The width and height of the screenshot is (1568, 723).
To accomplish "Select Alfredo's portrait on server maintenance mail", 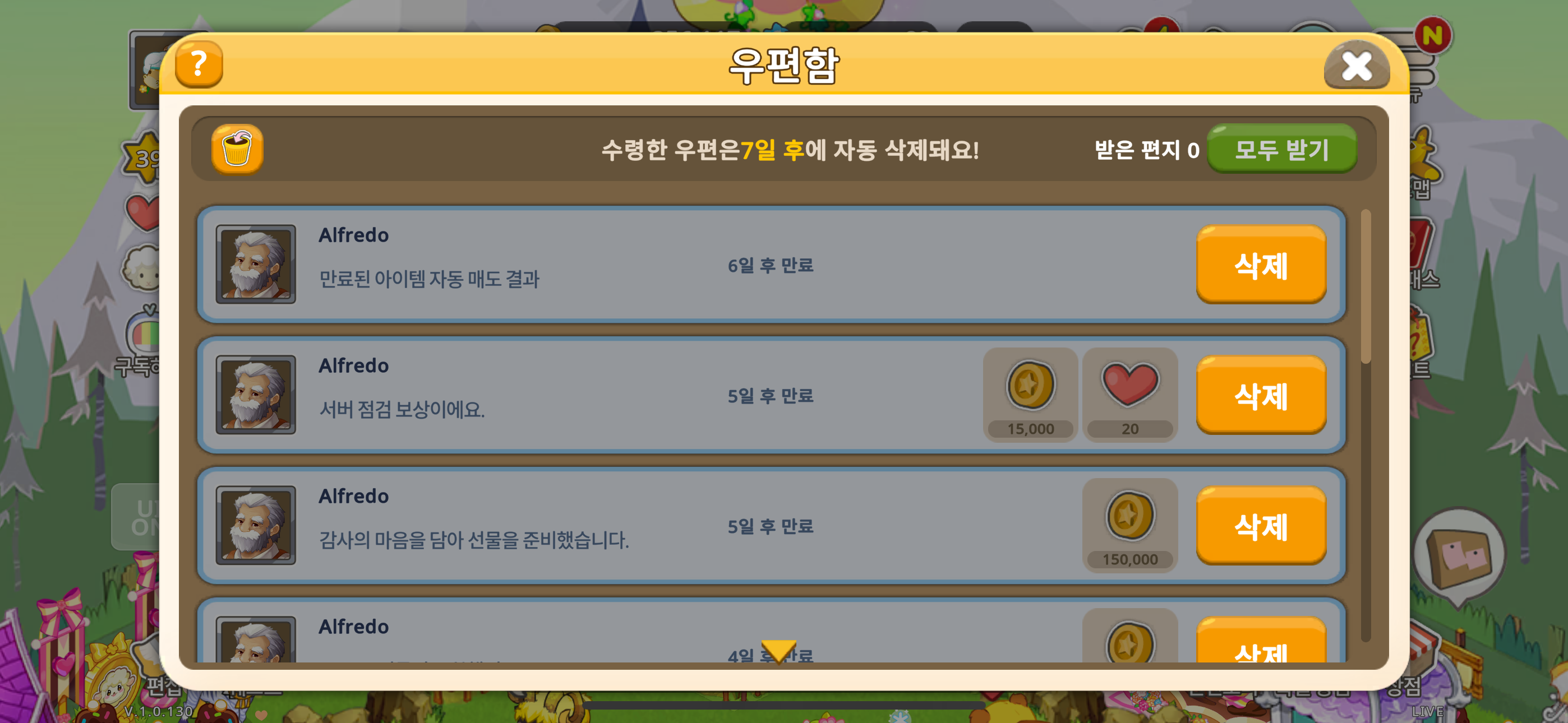I will tap(256, 395).
